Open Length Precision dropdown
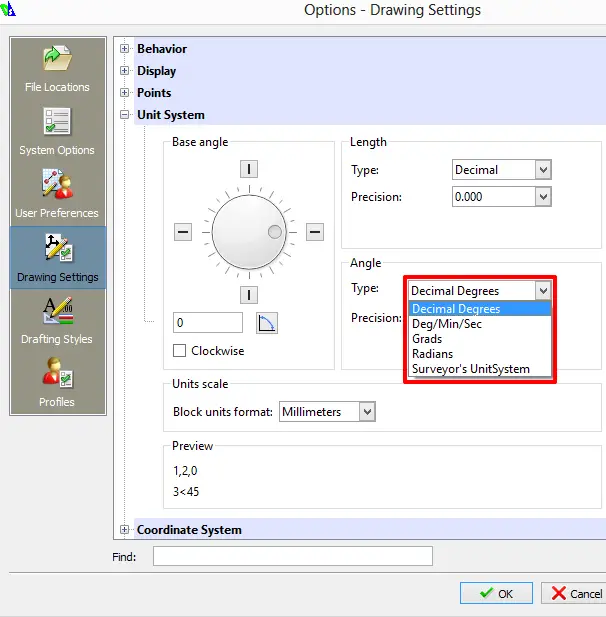 [502, 196]
